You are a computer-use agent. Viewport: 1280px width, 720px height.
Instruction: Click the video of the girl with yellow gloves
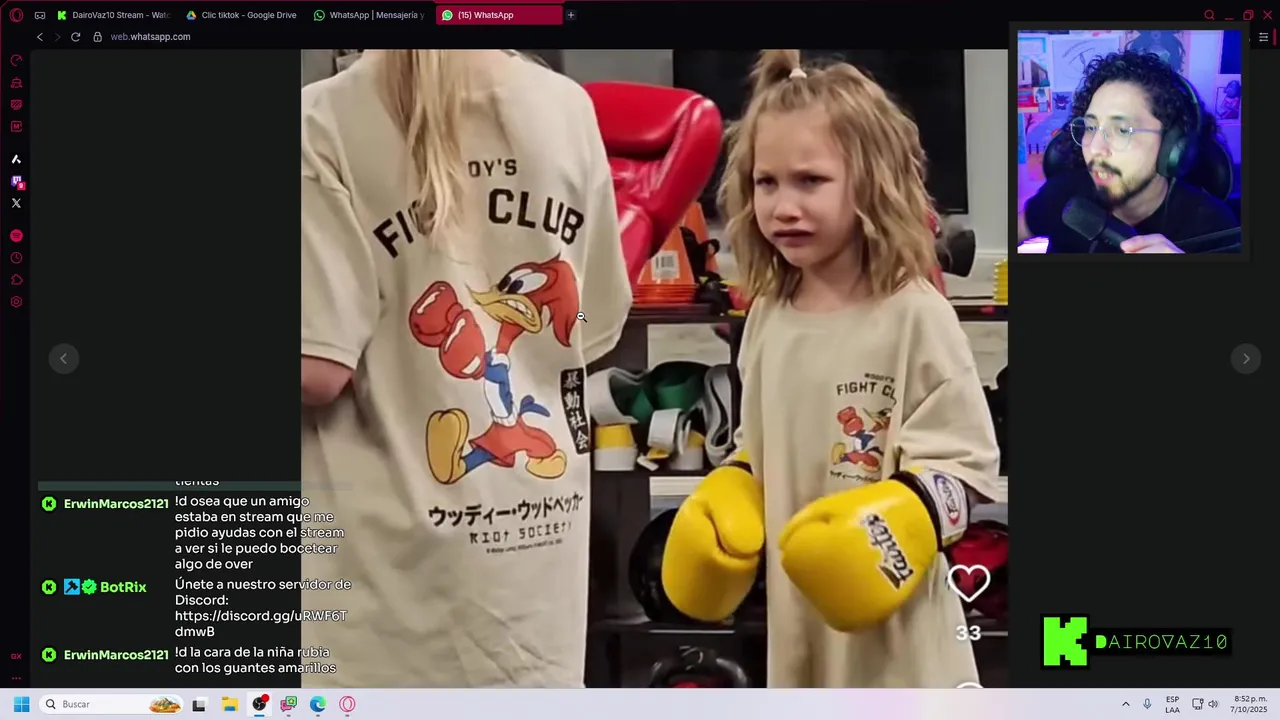(x=654, y=368)
